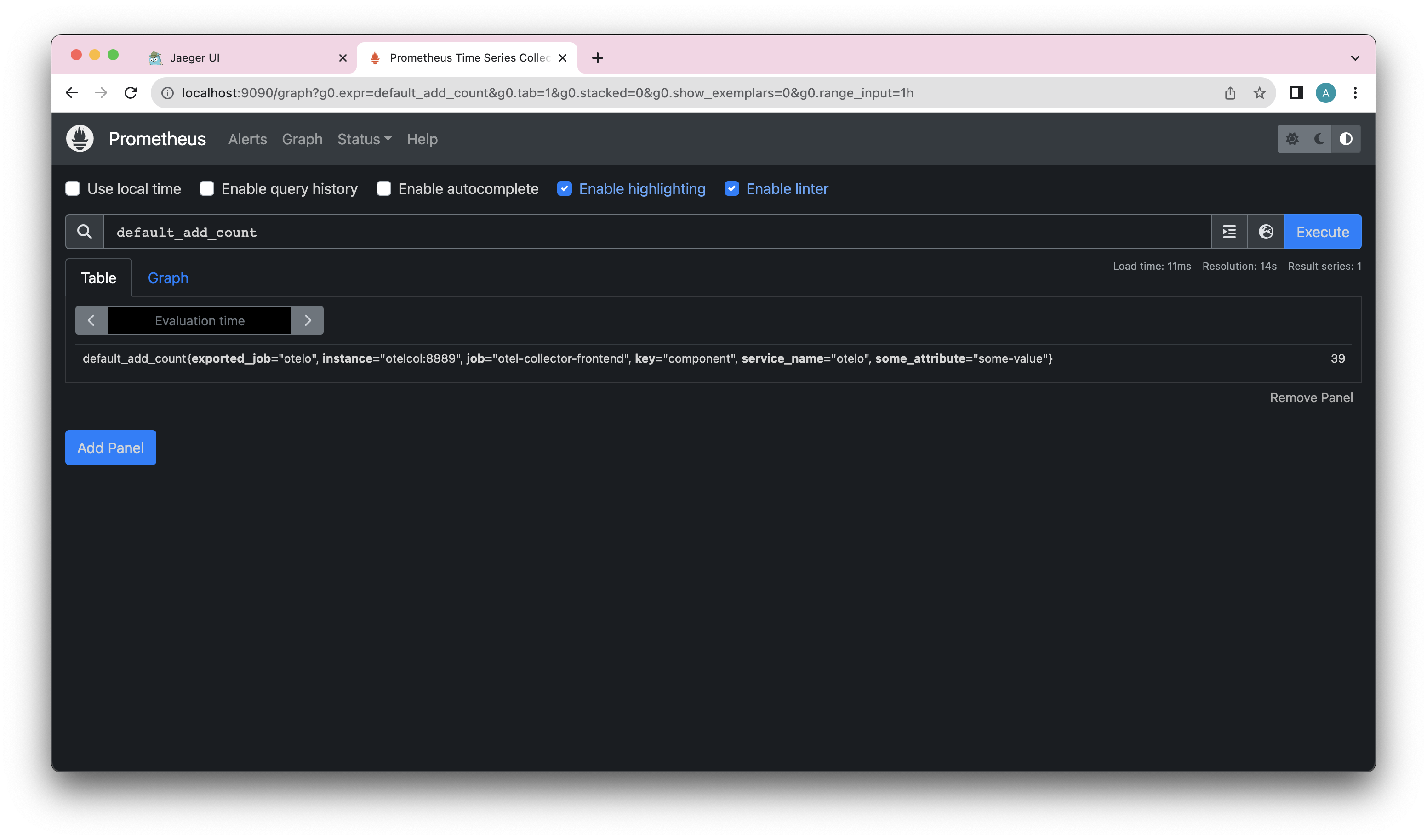Click Remove Panel
The image size is (1427, 840).
coord(1311,397)
